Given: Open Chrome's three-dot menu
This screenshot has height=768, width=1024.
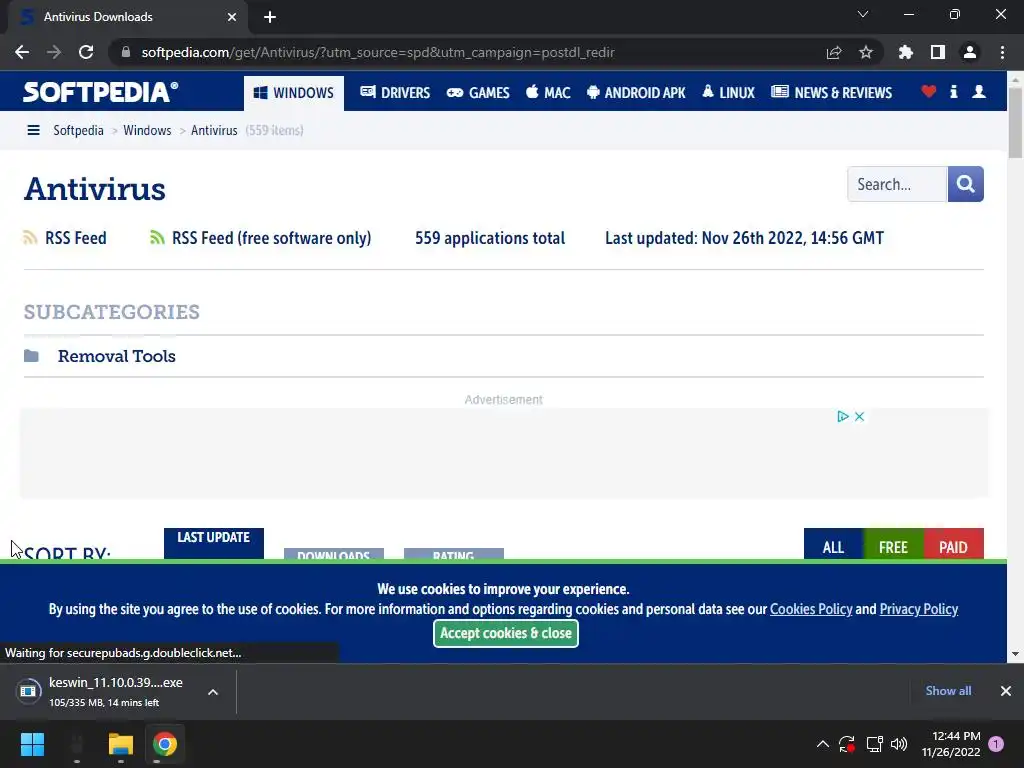Looking at the screenshot, I should [x=1002, y=52].
